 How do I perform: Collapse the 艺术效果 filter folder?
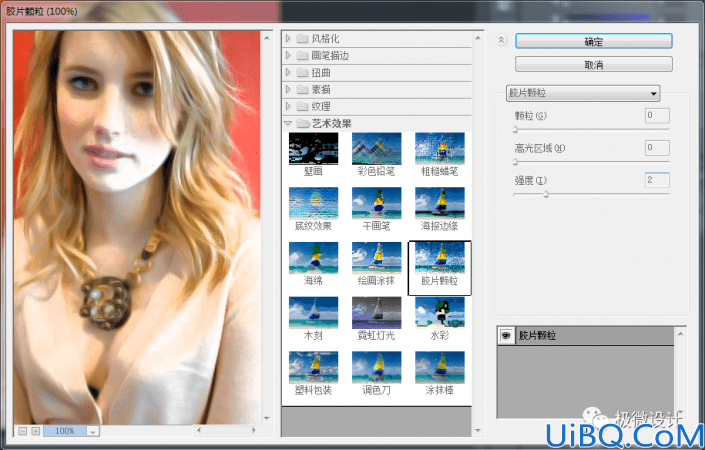tap(288, 123)
